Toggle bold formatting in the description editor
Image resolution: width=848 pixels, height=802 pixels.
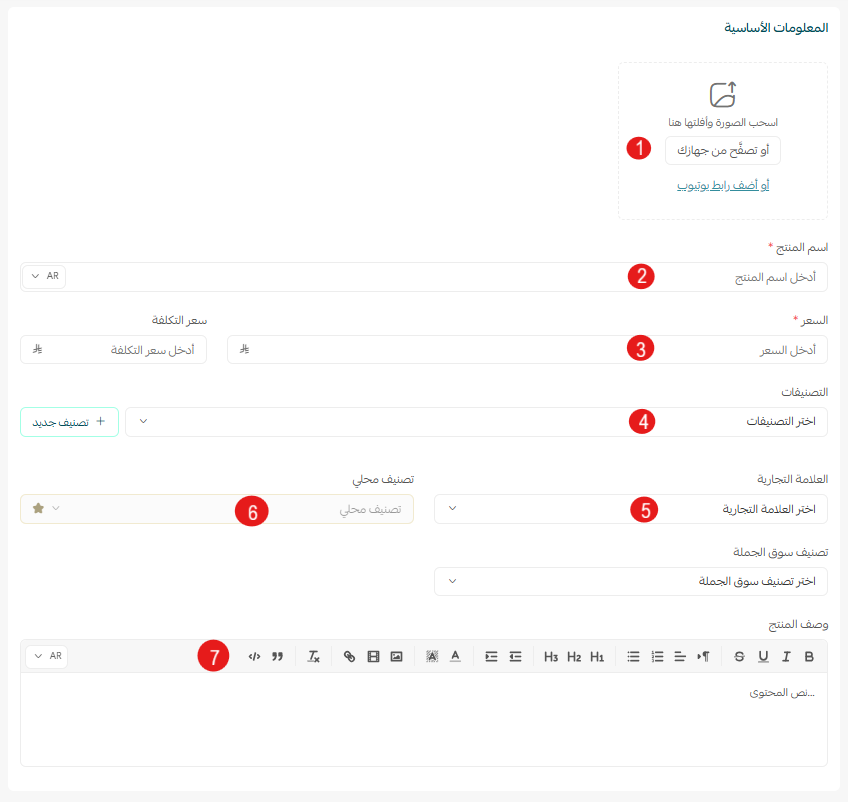click(x=808, y=657)
